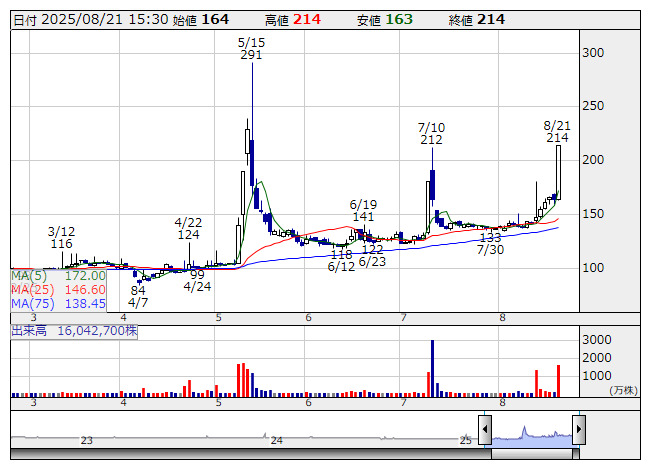
Task: Click the left range handle arrow in navigator
Action: (485, 431)
